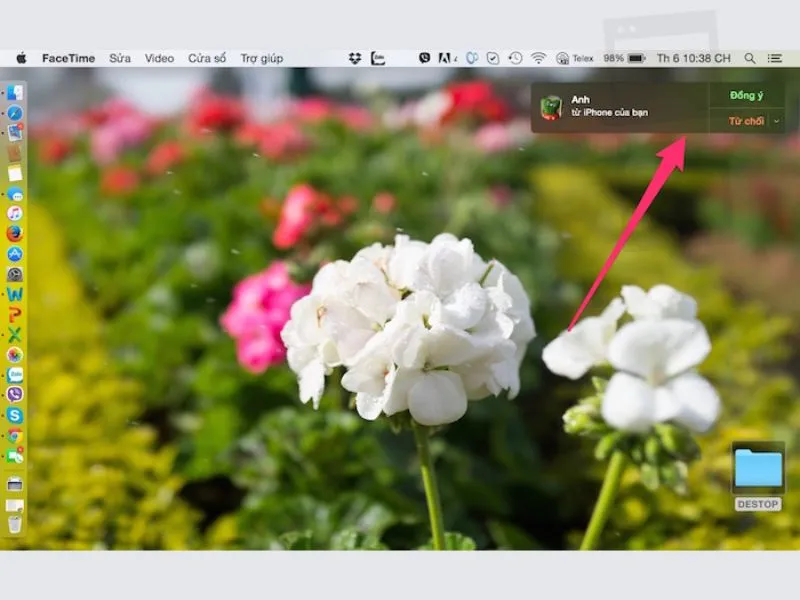Viewport: 800px width, 600px height.
Task: Click the caller avatar in notification
Action: point(551,107)
